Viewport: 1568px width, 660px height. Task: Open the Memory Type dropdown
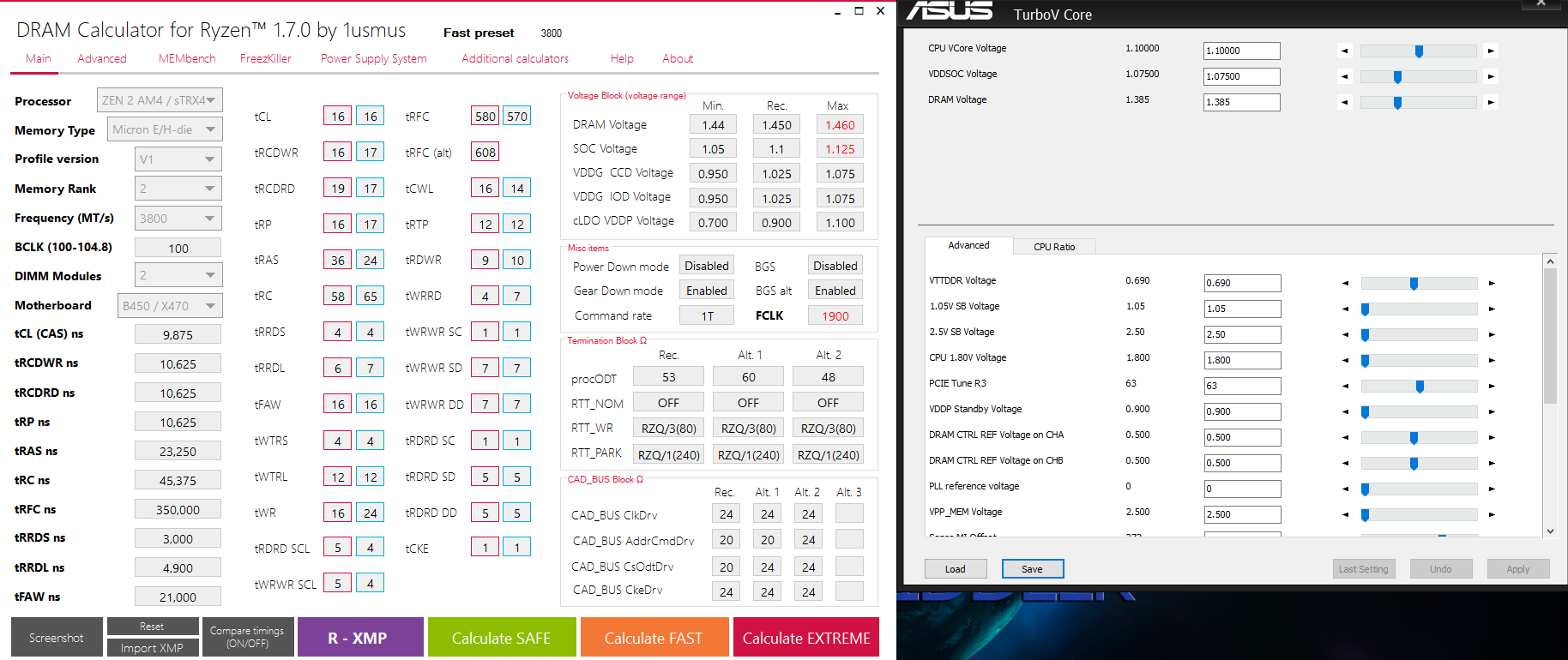(x=165, y=129)
